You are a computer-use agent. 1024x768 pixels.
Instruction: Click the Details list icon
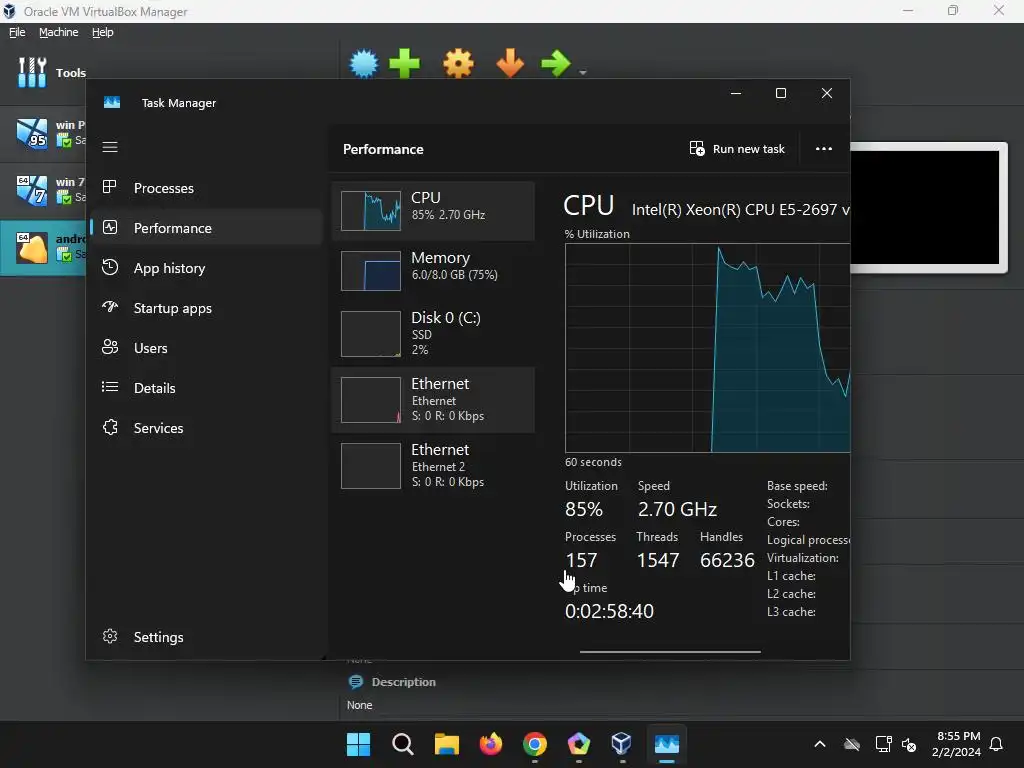click(110, 387)
